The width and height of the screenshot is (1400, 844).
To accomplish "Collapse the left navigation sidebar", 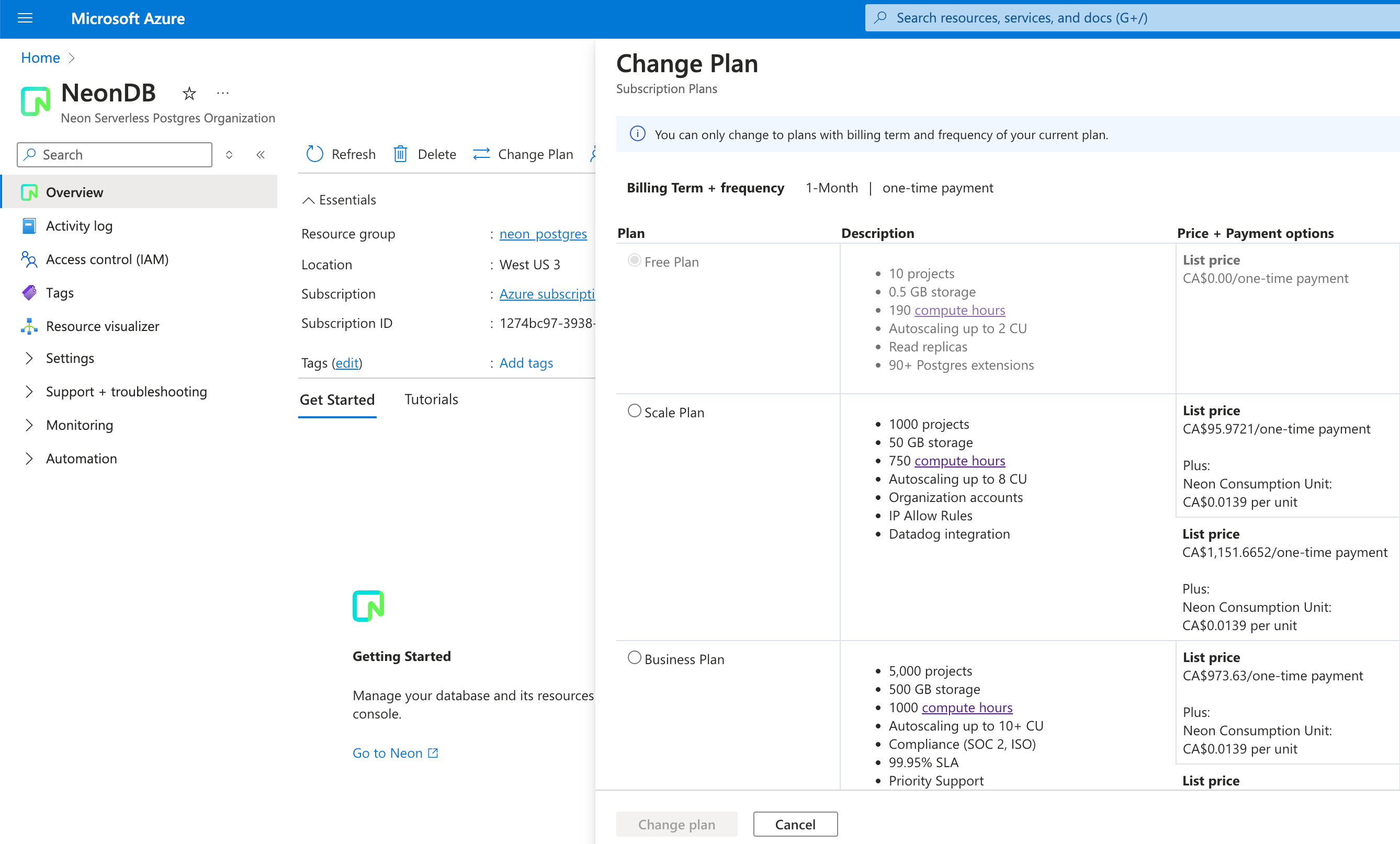I will pos(261,154).
